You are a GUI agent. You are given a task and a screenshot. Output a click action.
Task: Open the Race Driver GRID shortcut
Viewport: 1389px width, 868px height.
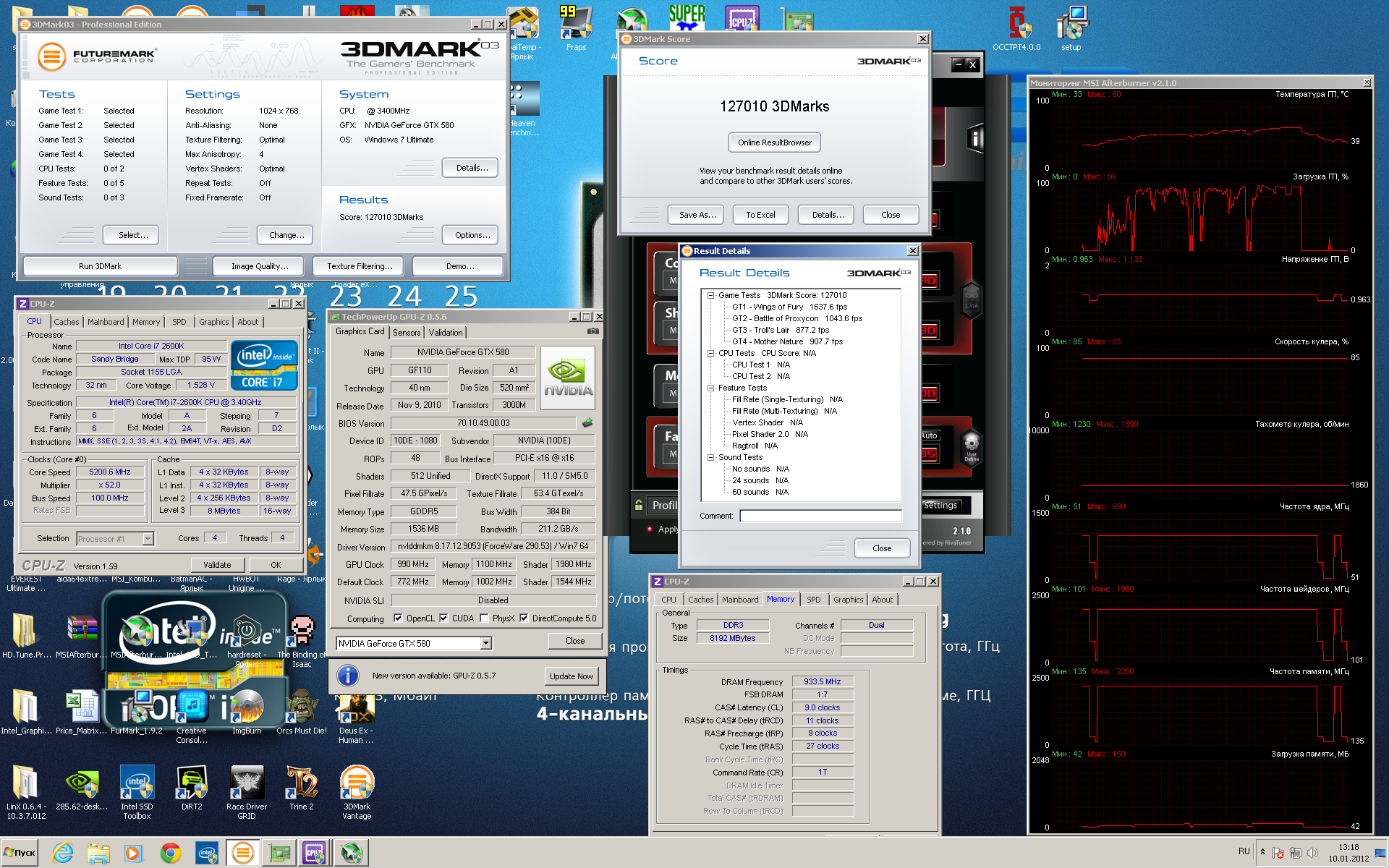[247, 792]
